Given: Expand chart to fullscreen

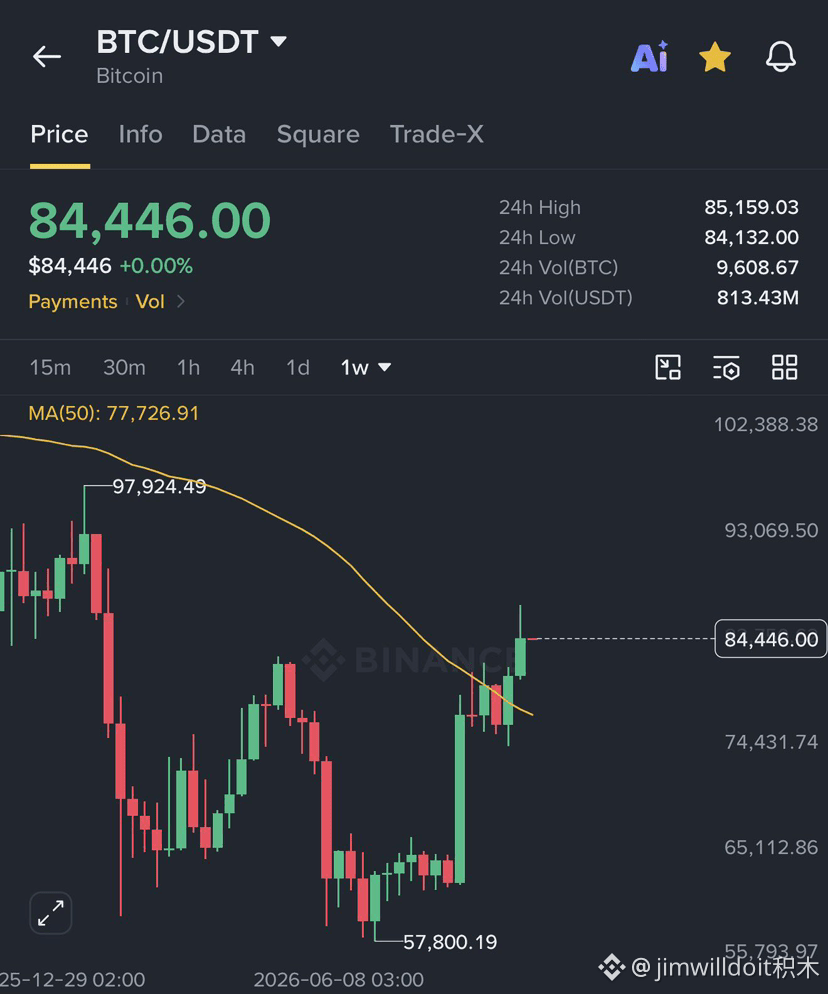Looking at the screenshot, I should tap(51, 913).
